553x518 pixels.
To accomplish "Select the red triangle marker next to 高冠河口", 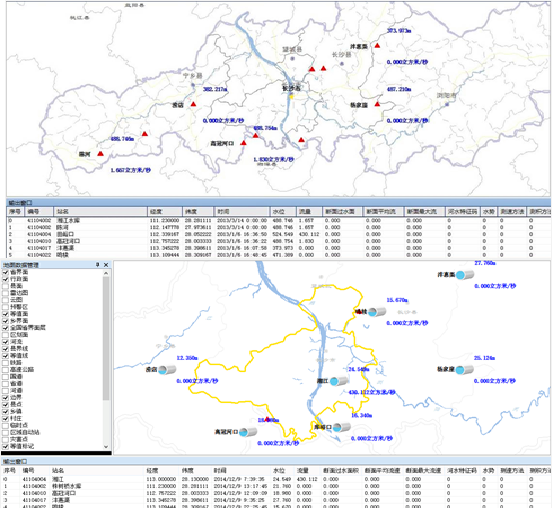I will pos(243,143).
